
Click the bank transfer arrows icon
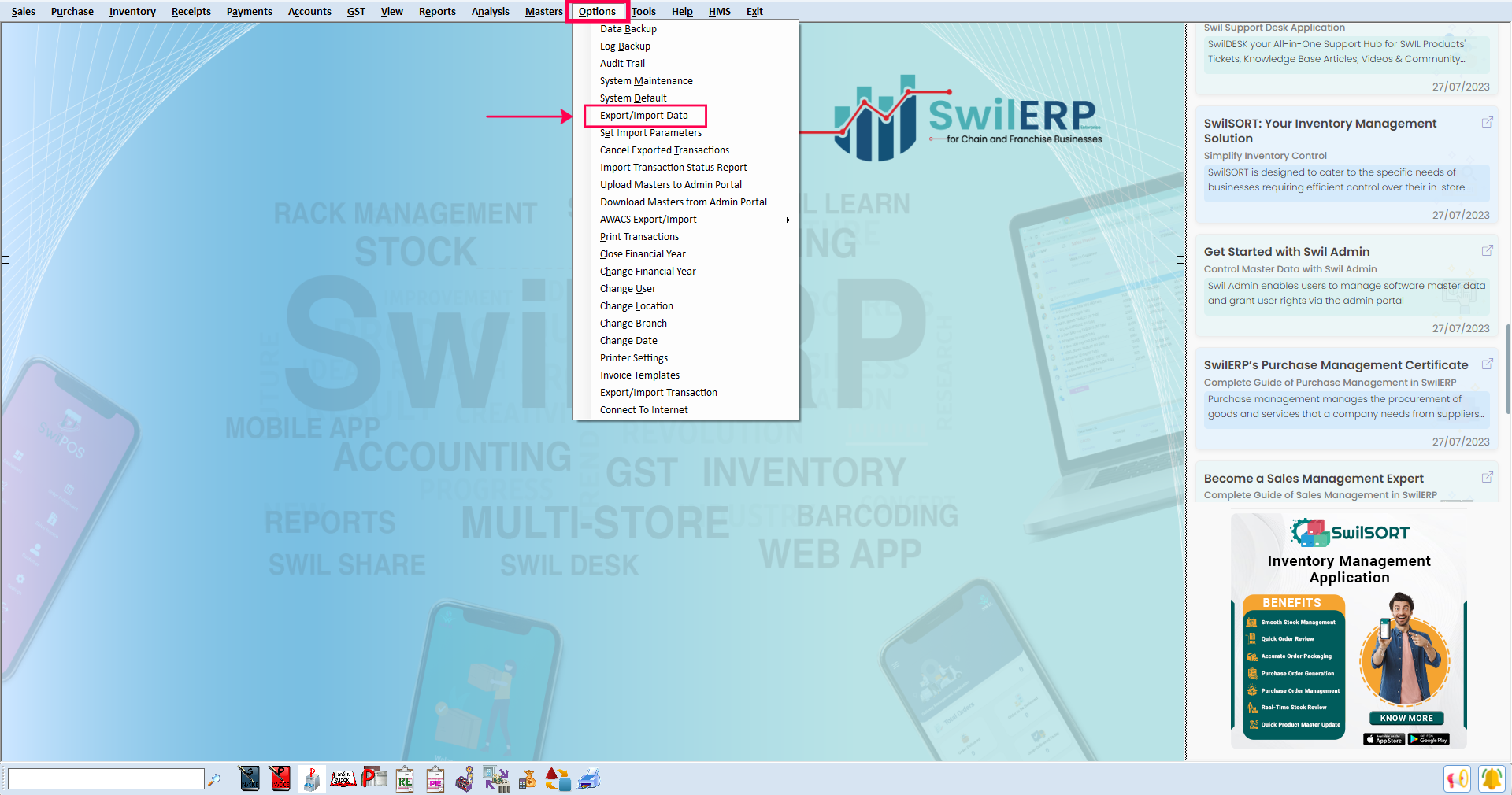[496, 779]
